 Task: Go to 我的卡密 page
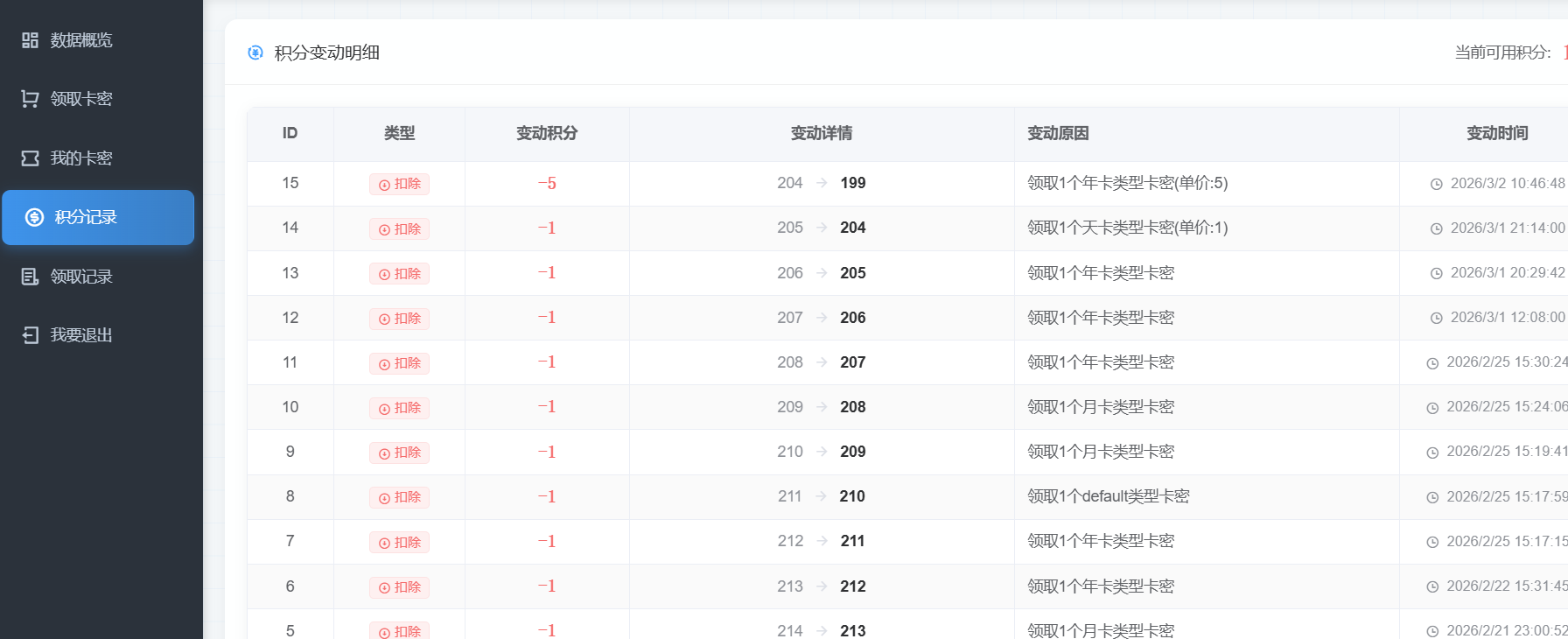(x=81, y=158)
